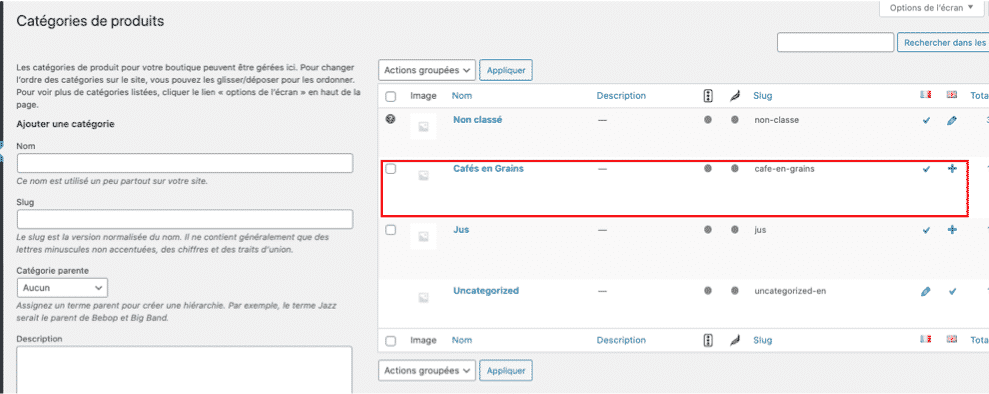Viewport: 989px width, 394px height.
Task: Click readability dot for Cafés en Grains
Action: coord(734,169)
